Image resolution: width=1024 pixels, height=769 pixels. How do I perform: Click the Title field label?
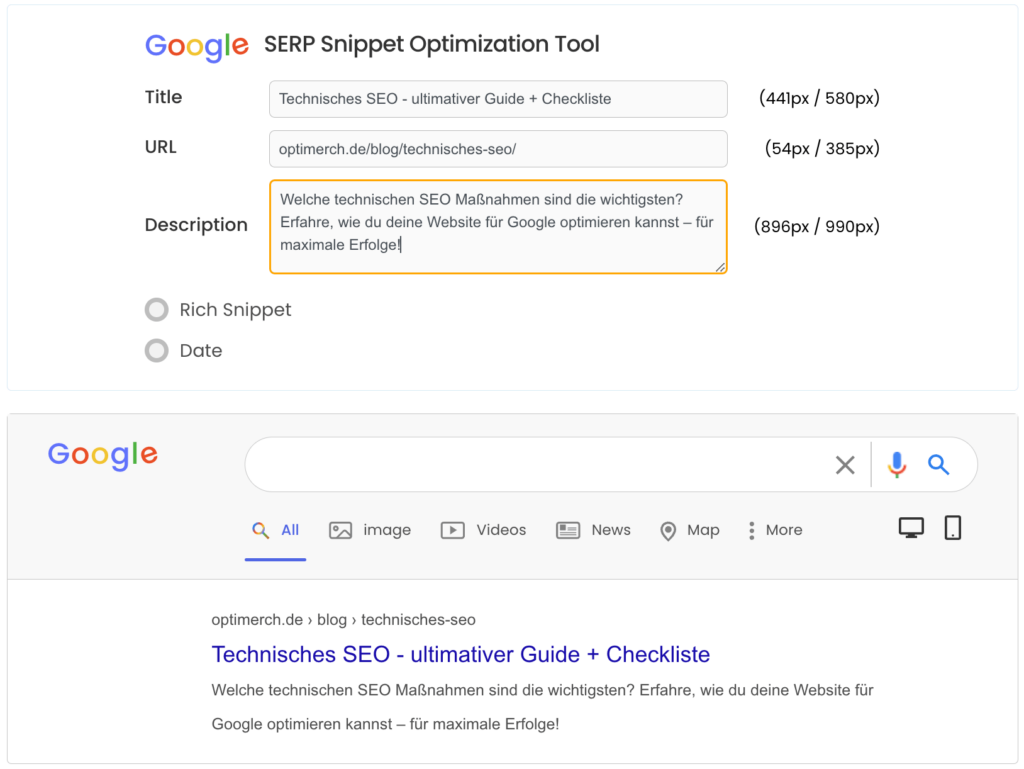[x=163, y=97]
